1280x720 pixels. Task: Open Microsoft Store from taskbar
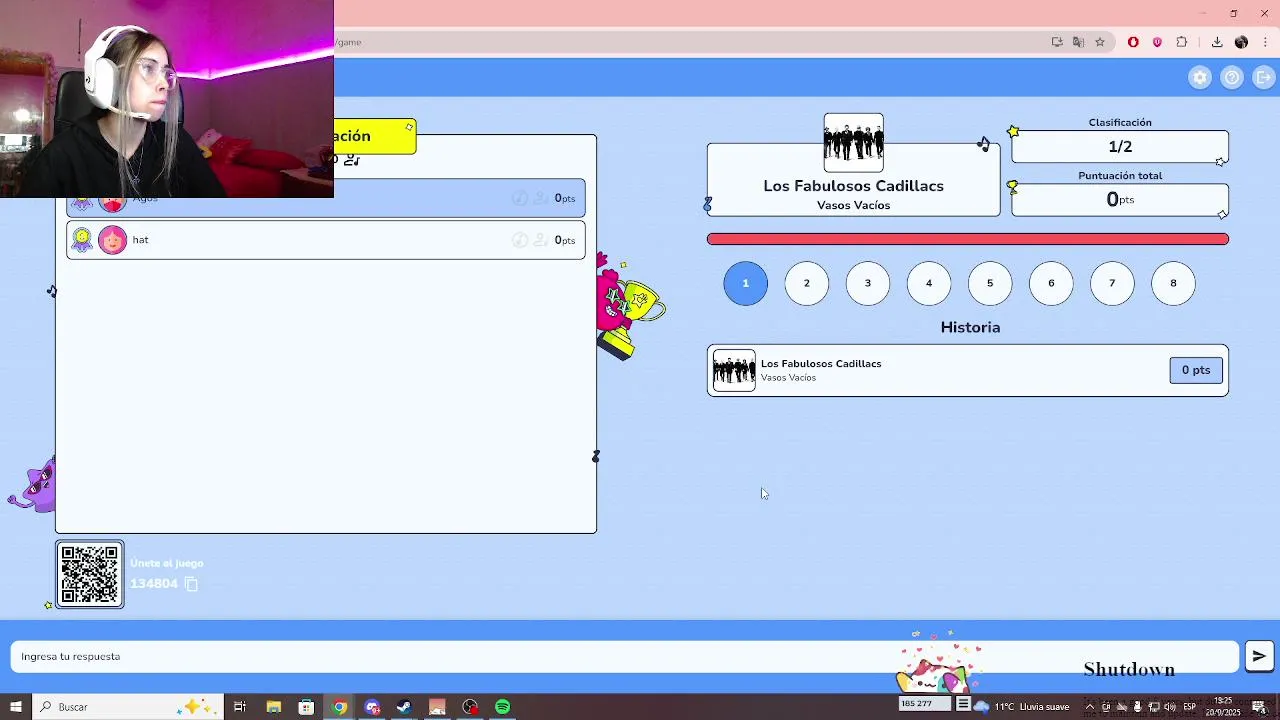click(306, 707)
